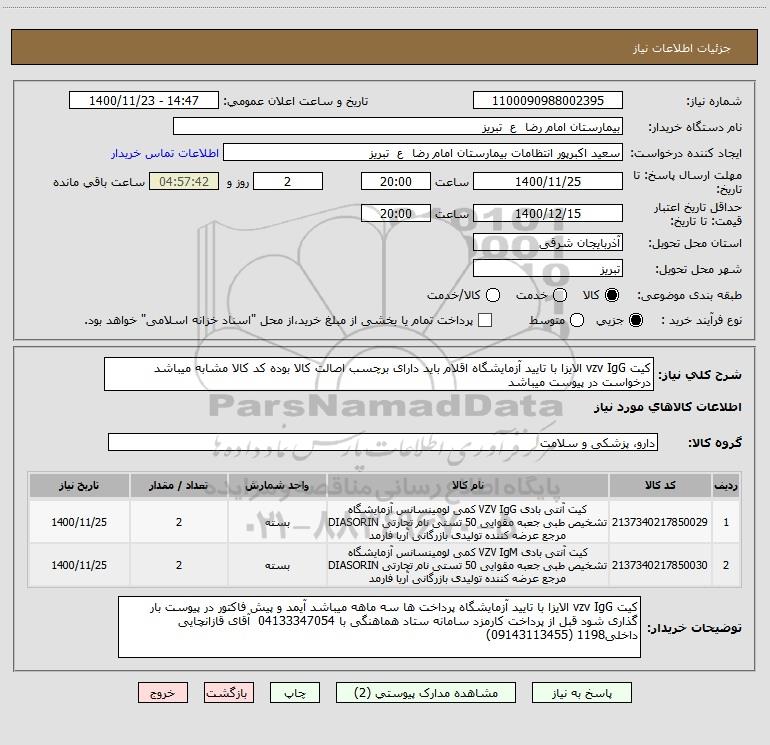Click product code 2137340217850030
Image resolution: width=770 pixels, height=745 pixels.
click(x=660, y=565)
